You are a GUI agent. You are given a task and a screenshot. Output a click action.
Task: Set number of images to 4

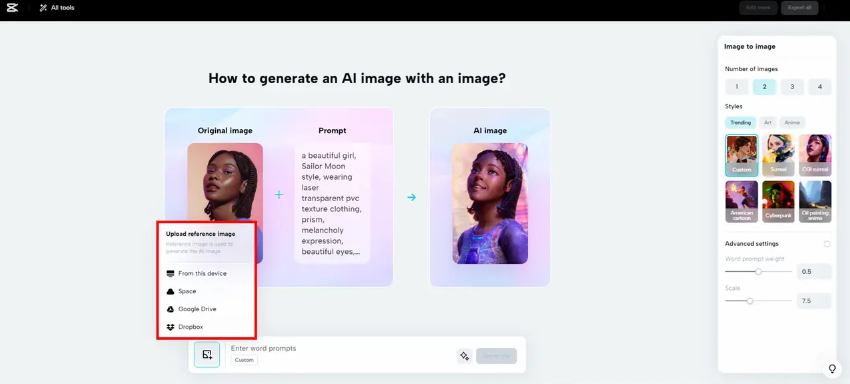coord(820,87)
